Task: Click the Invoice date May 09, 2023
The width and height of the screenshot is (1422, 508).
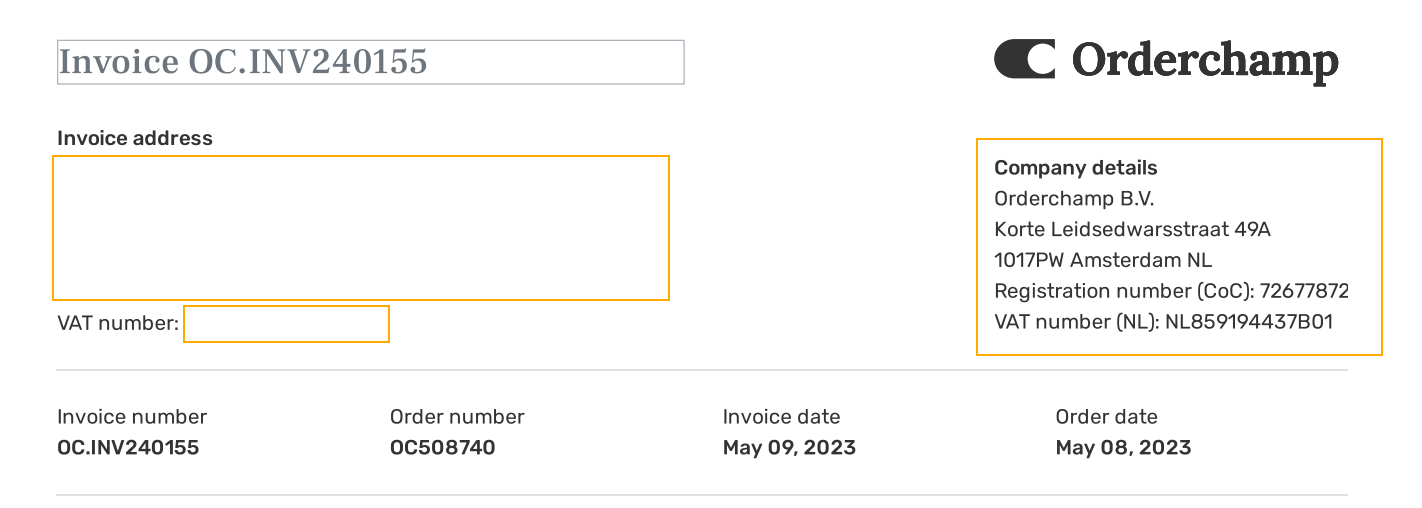Action: (x=789, y=447)
